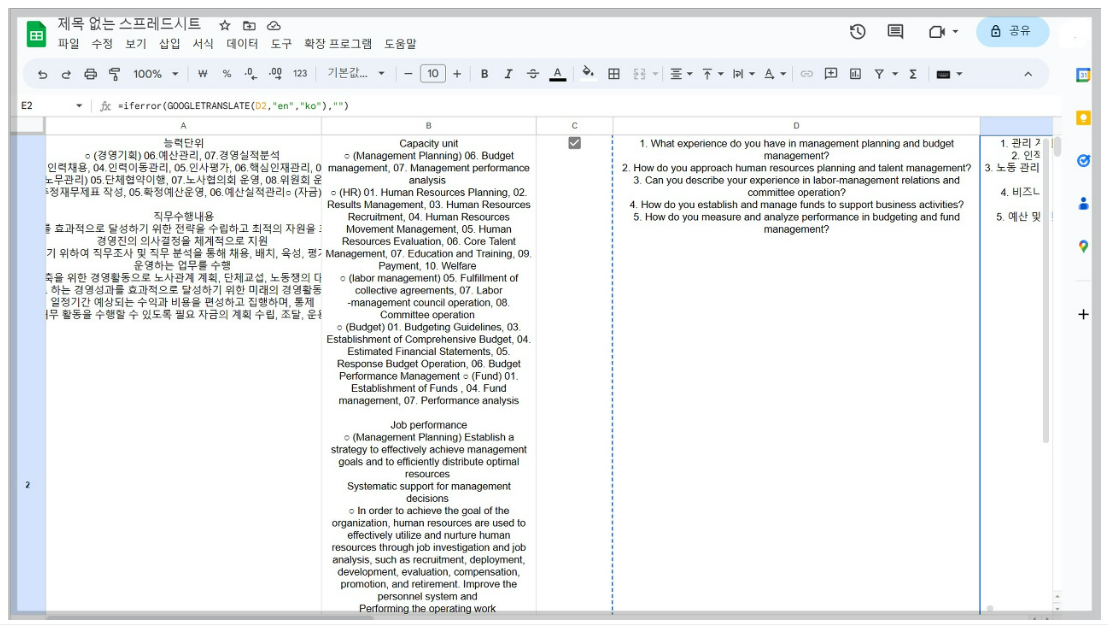
Task: Click the video meeting camera icon
Action: pyautogui.click(x=937, y=32)
